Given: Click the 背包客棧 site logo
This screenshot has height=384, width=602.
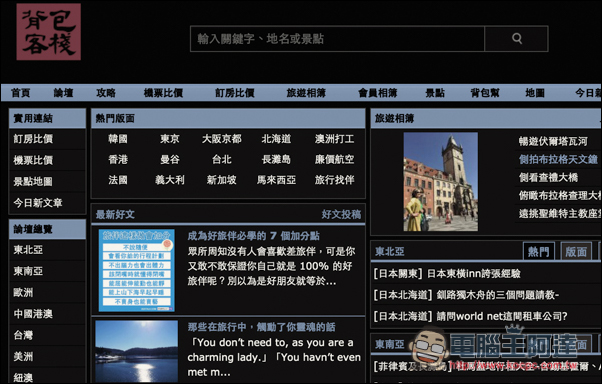Looking at the screenshot, I should [x=48, y=32].
